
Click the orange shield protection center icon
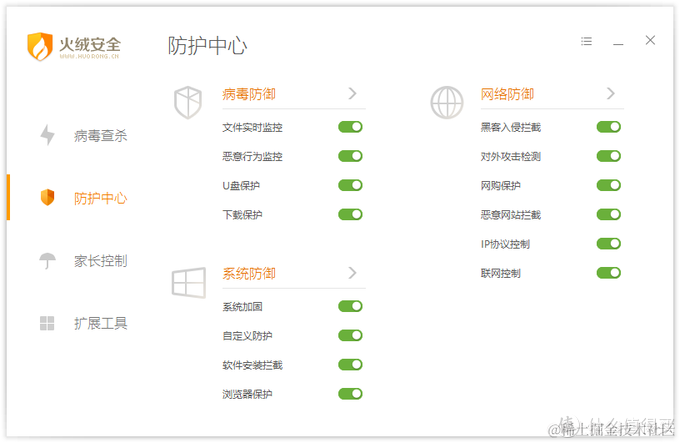(x=47, y=198)
